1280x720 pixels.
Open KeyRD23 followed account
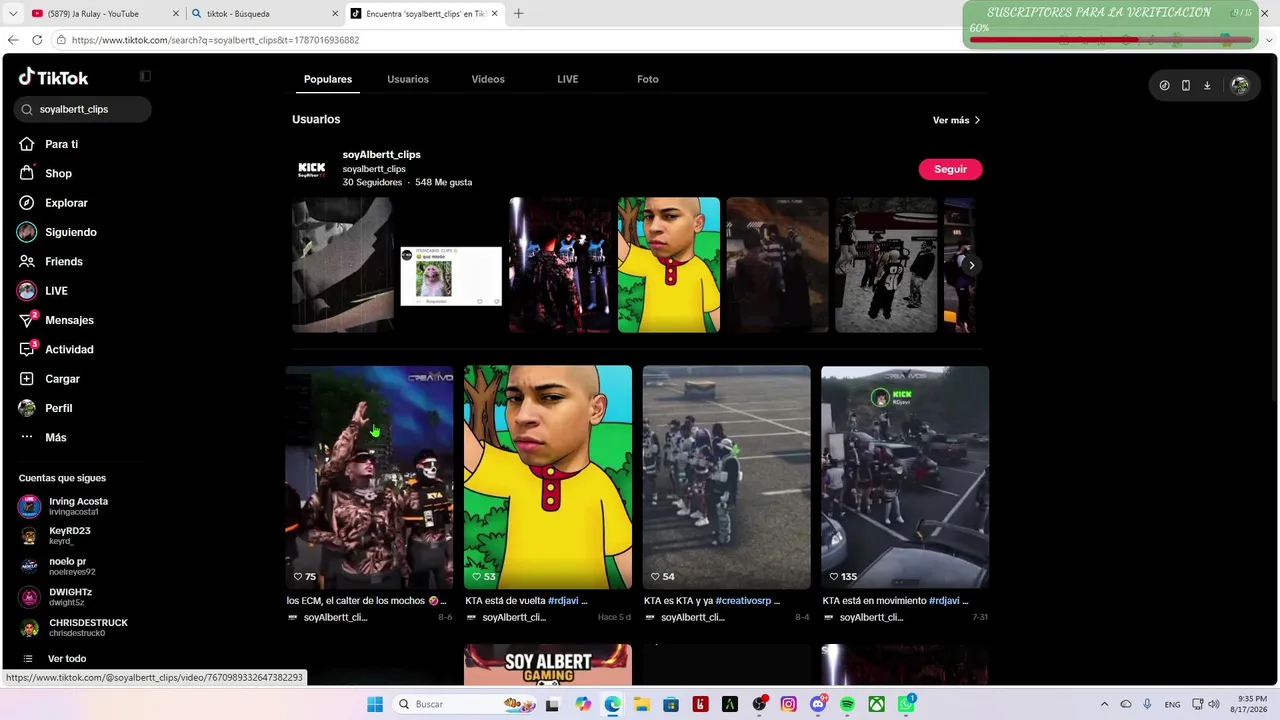point(70,536)
